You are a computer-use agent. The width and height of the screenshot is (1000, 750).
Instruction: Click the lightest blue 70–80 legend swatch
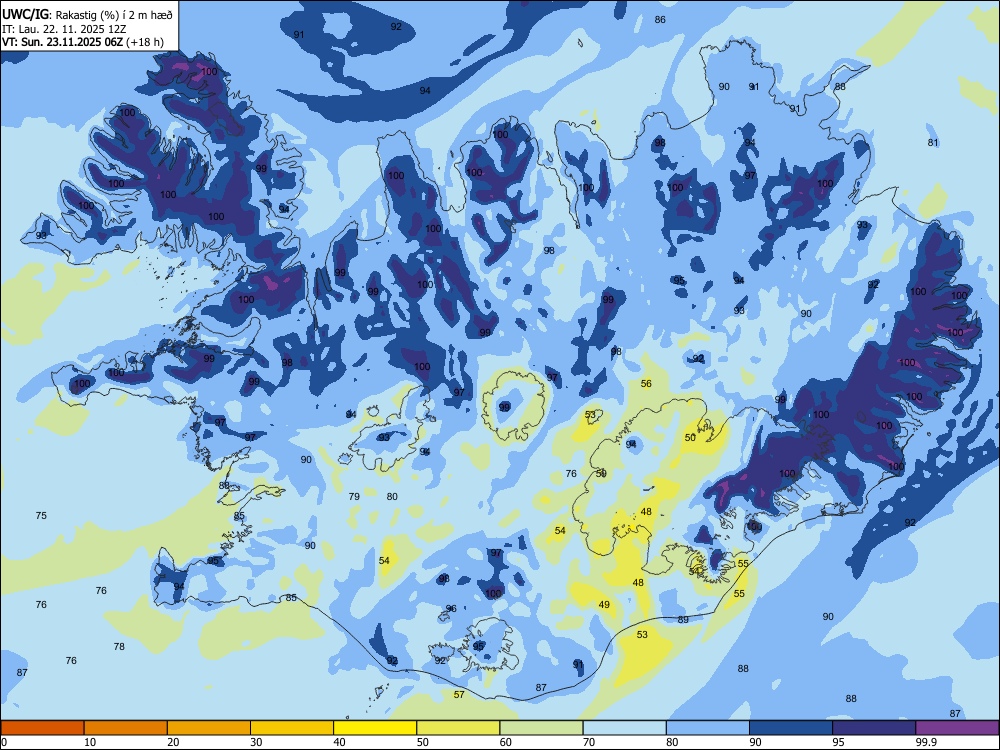click(x=624, y=728)
